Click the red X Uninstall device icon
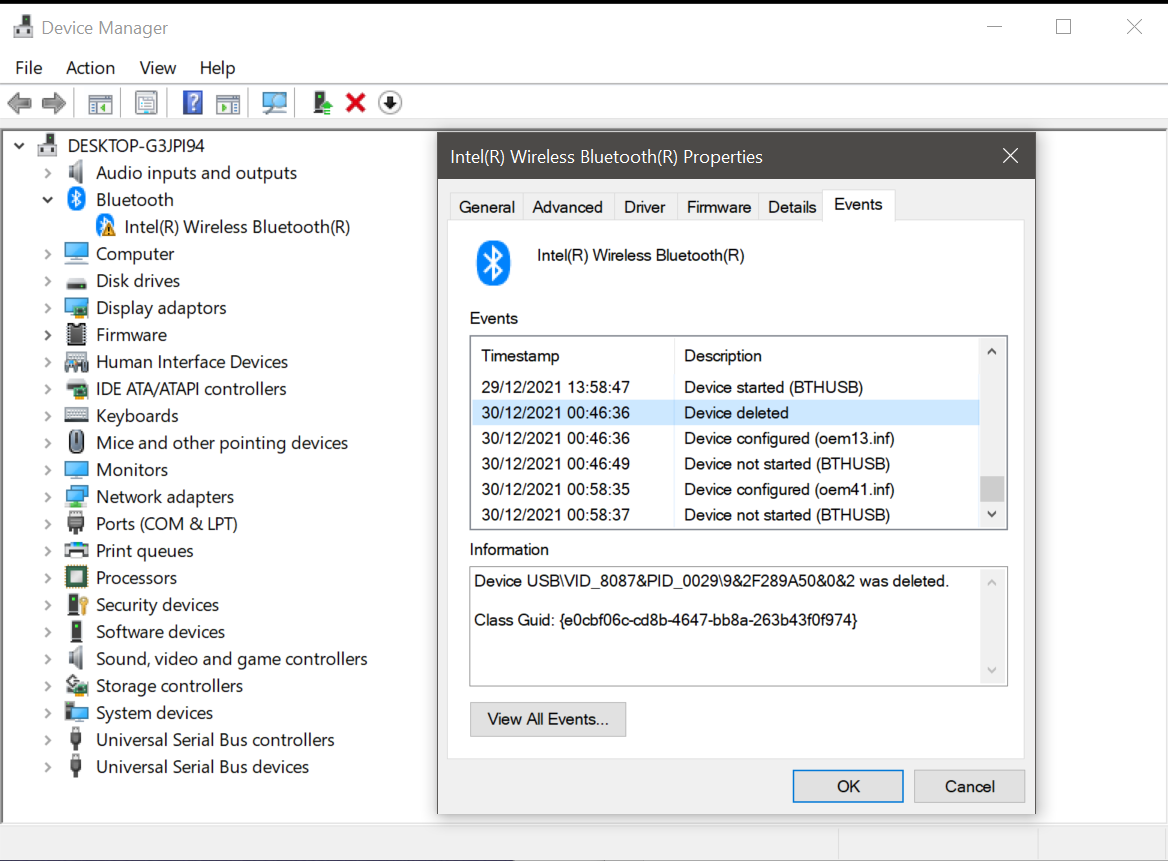 pyautogui.click(x=356, y=103)
